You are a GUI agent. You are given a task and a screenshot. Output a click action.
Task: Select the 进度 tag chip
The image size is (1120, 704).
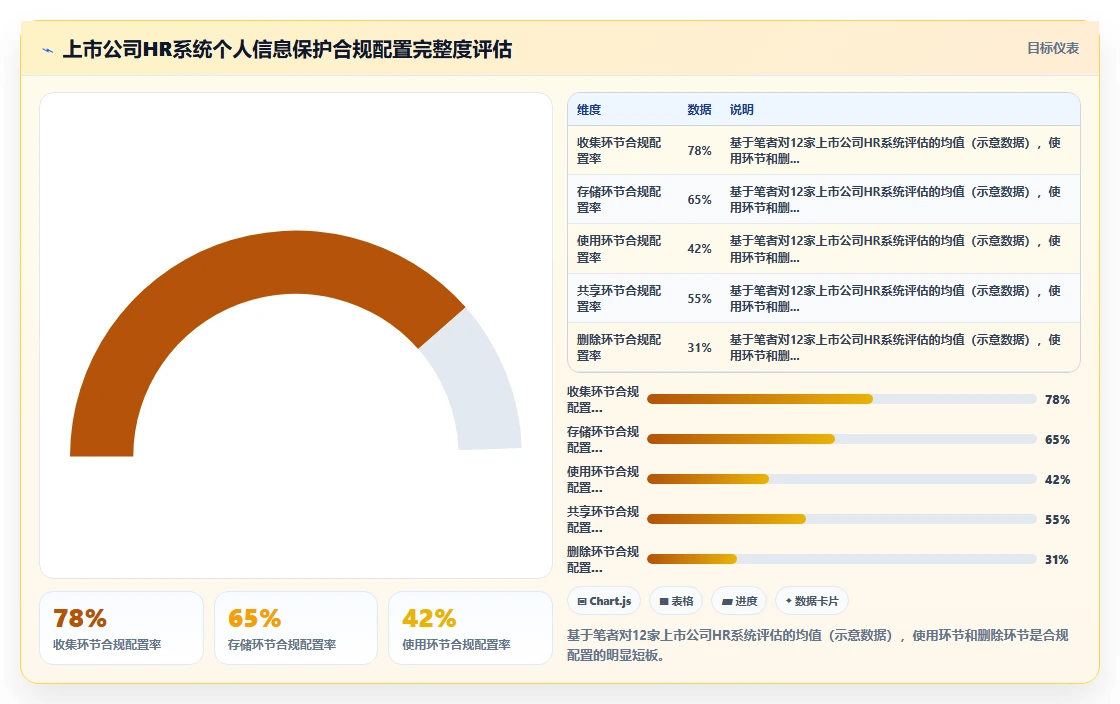[739, 601]
